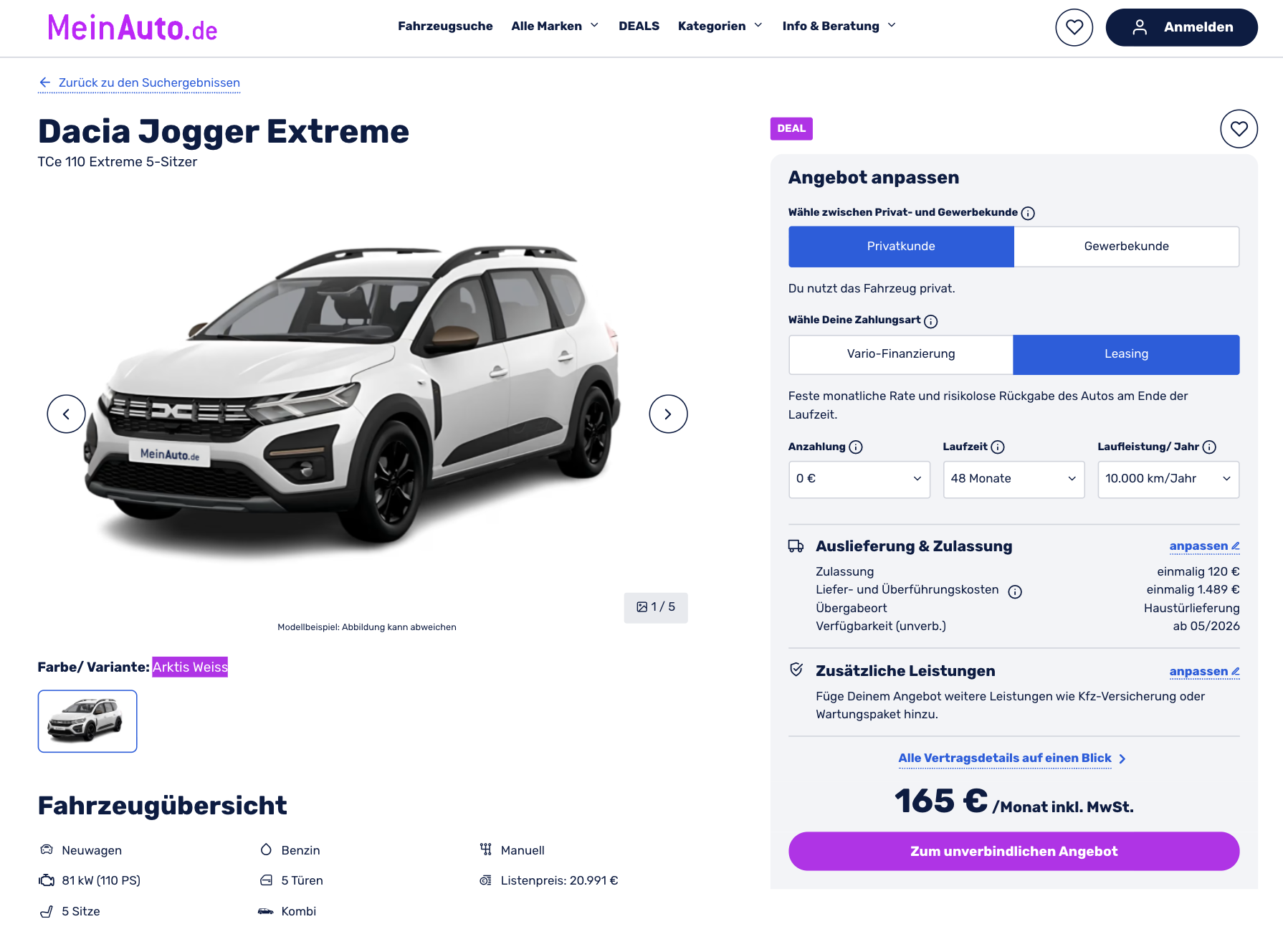
Task: Select the Arktis Weiss color thumbnail
Action: (87, 721)
